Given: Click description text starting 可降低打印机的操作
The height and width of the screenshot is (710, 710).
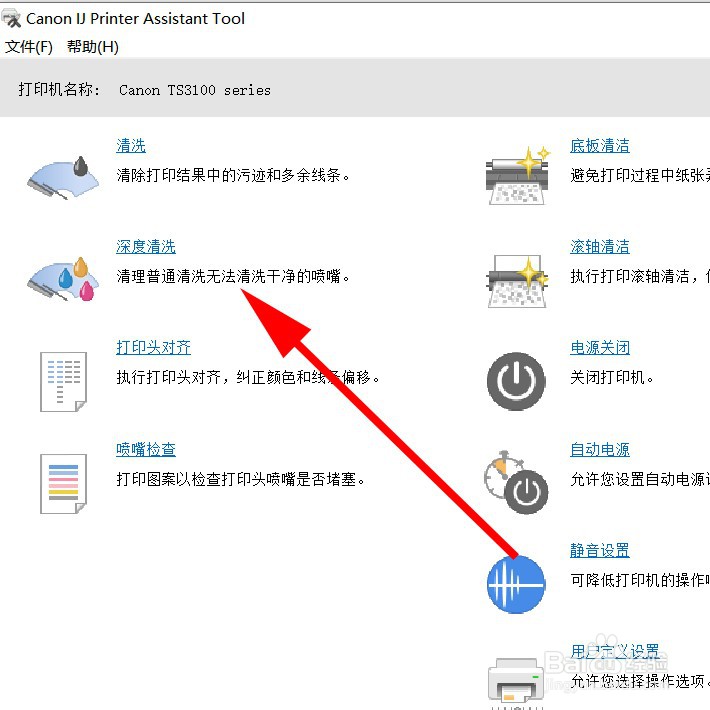Looking at the screenshot, I should pos(640,580).
